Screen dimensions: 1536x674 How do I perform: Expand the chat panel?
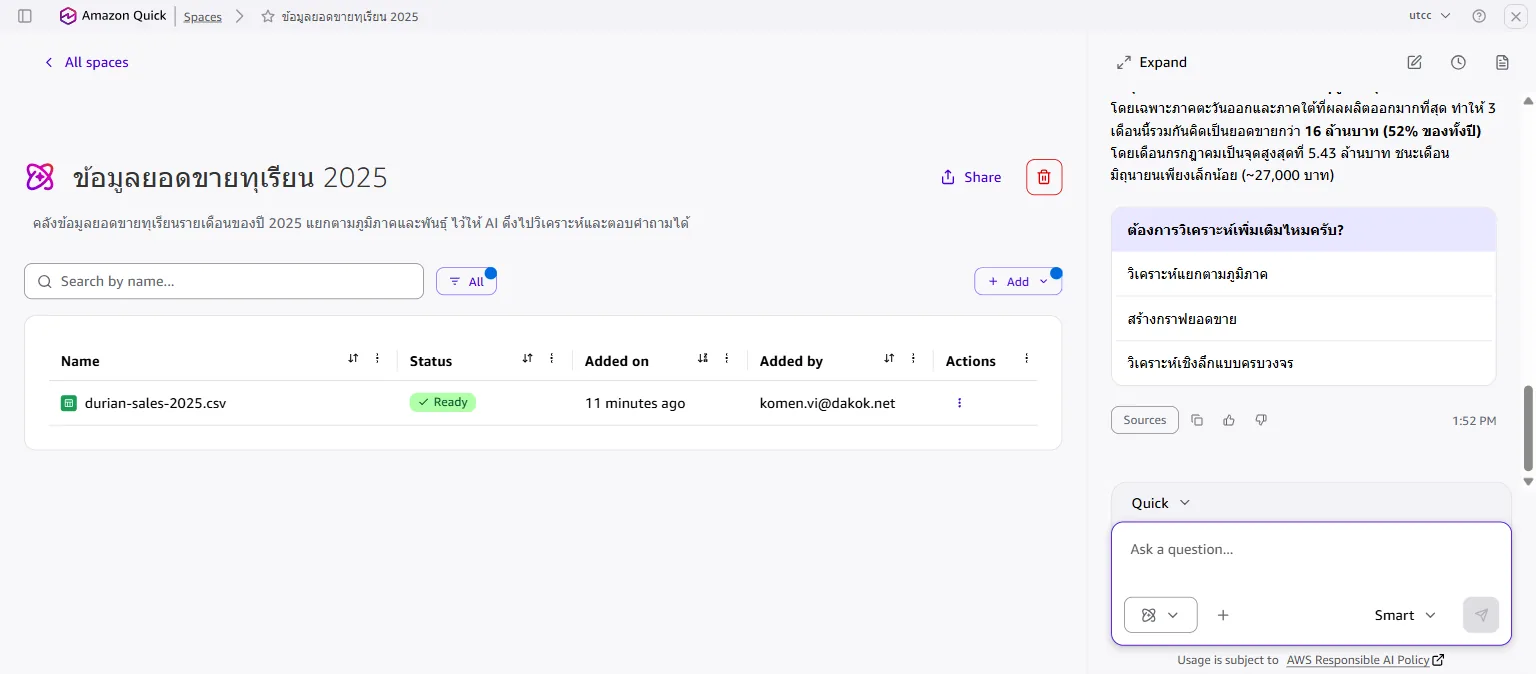[1151, 62]
